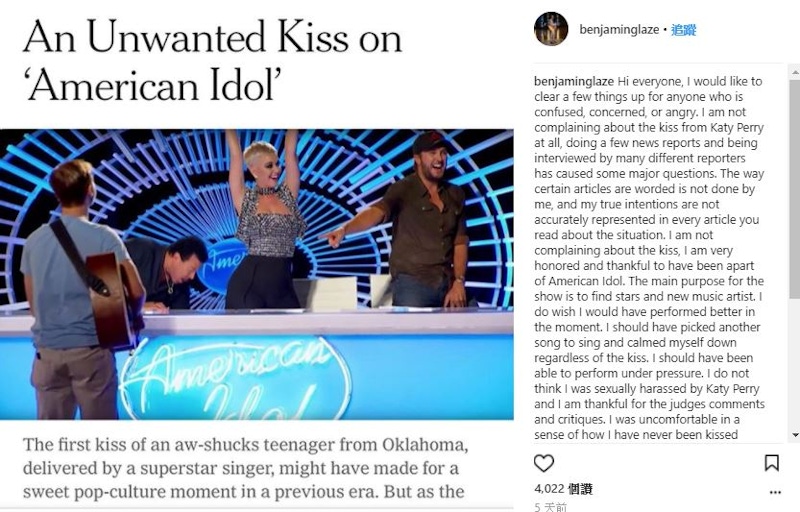Viewport: 800px width, 512px height.
Task: Like the post with the heart icon
Action: pyautogui.click(x=543, y=463)
